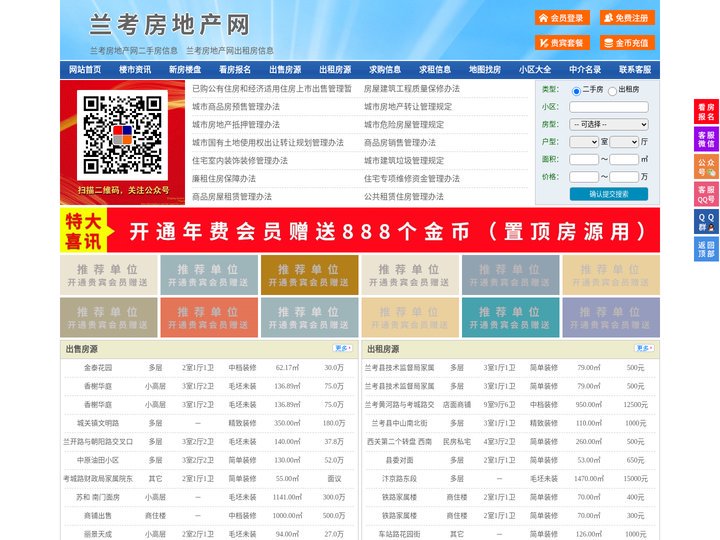Image resolution: width=720 pixels, height=540 pixels.
Task: Expand the 室 room count dropdown
Action: coord(584,142)
